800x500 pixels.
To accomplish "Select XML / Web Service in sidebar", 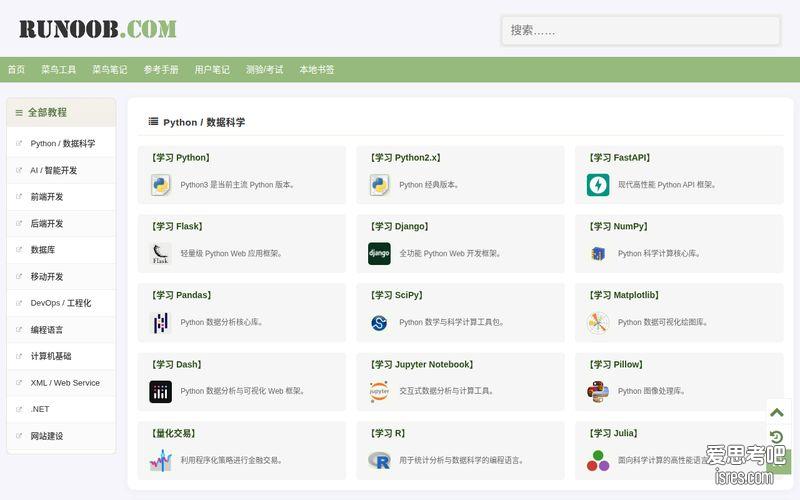I will coord(65,383).
